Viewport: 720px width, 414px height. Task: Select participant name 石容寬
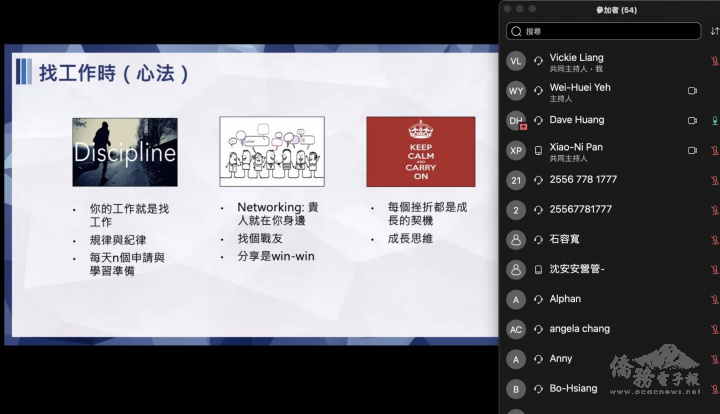pos(564,239)
